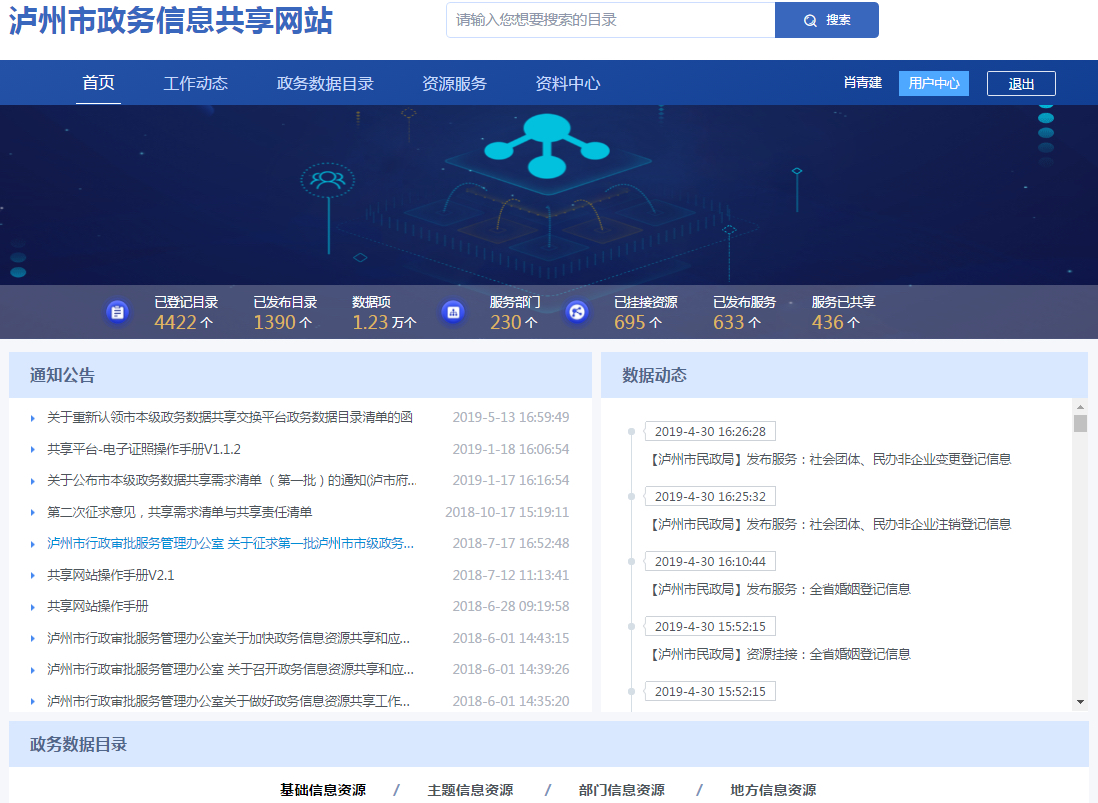
Task: Click the 数据动态 scrollbar thumb
Action: click(x=1080, y=424)
